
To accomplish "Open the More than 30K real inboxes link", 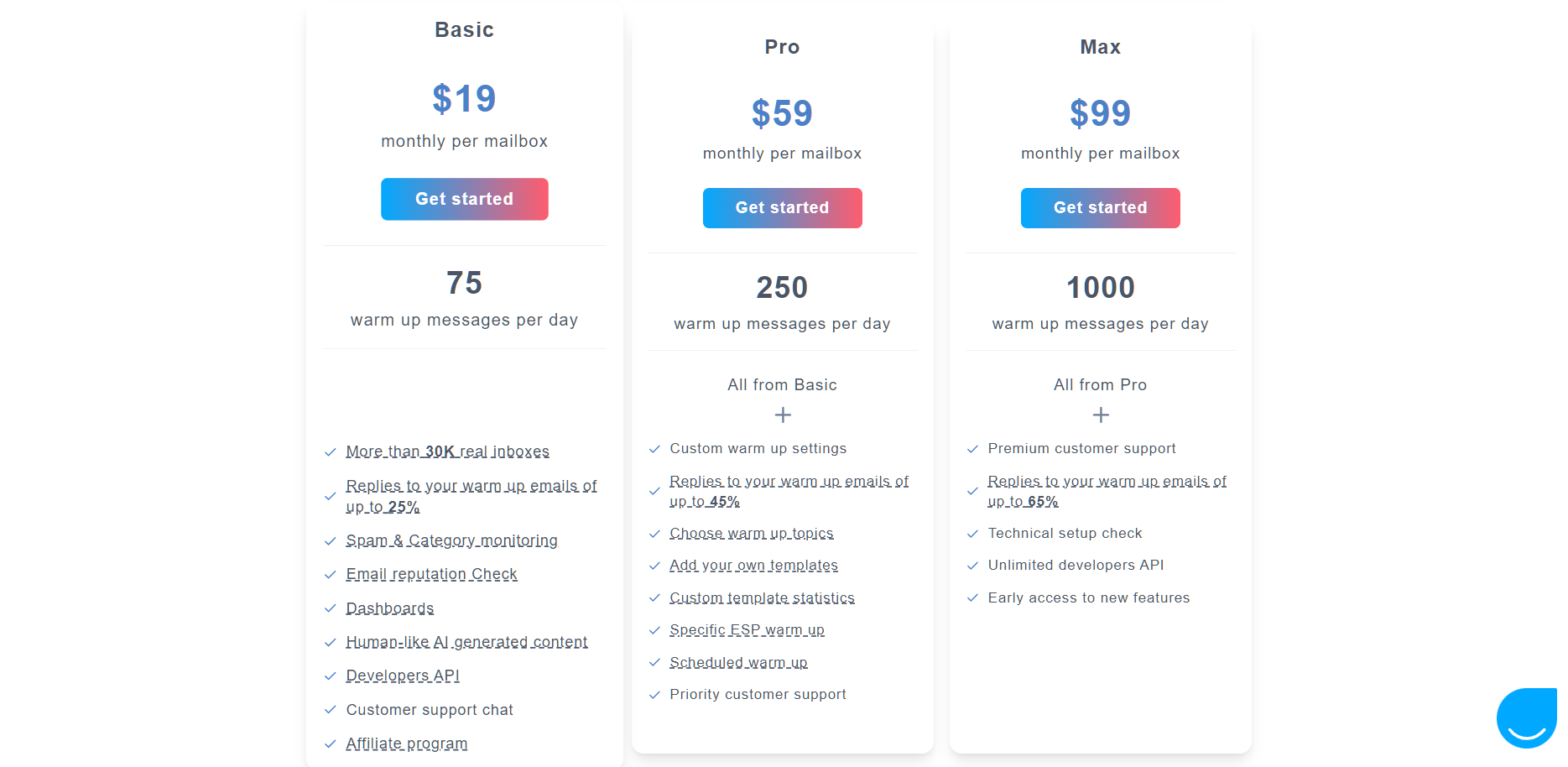I will coord(447,451).
